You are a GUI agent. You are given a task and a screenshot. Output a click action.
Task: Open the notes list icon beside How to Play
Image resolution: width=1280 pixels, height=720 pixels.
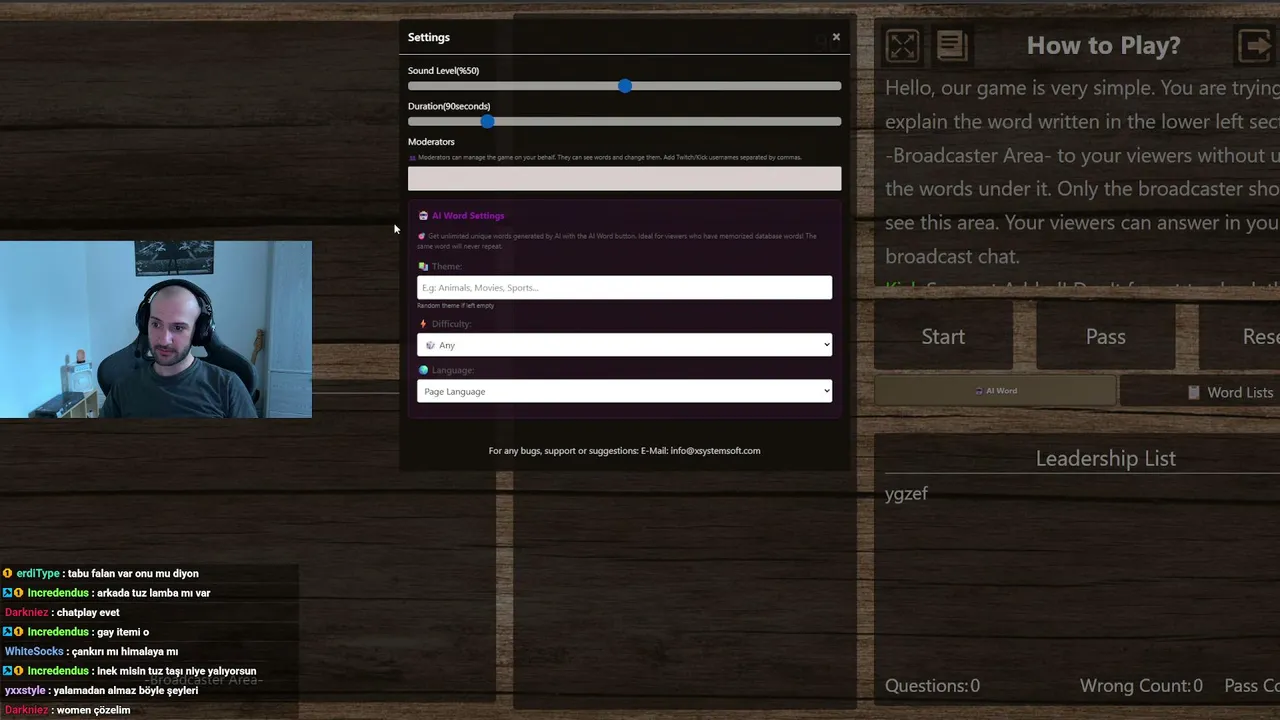[x=952, y=45]
